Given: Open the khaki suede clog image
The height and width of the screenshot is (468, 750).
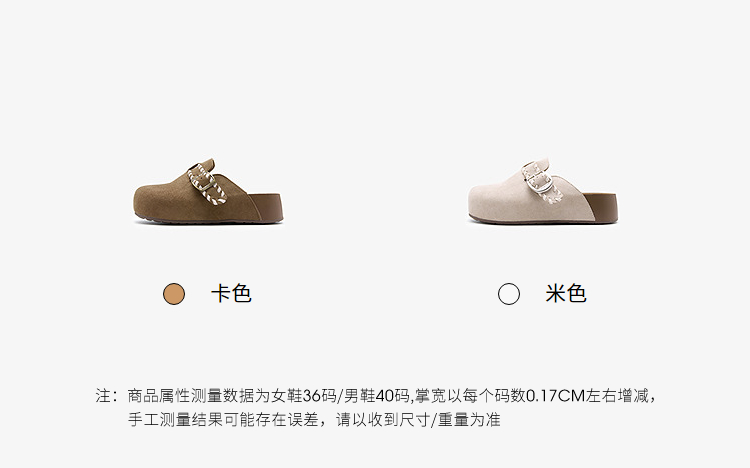Looking at the screenshot, I should 208,191.
